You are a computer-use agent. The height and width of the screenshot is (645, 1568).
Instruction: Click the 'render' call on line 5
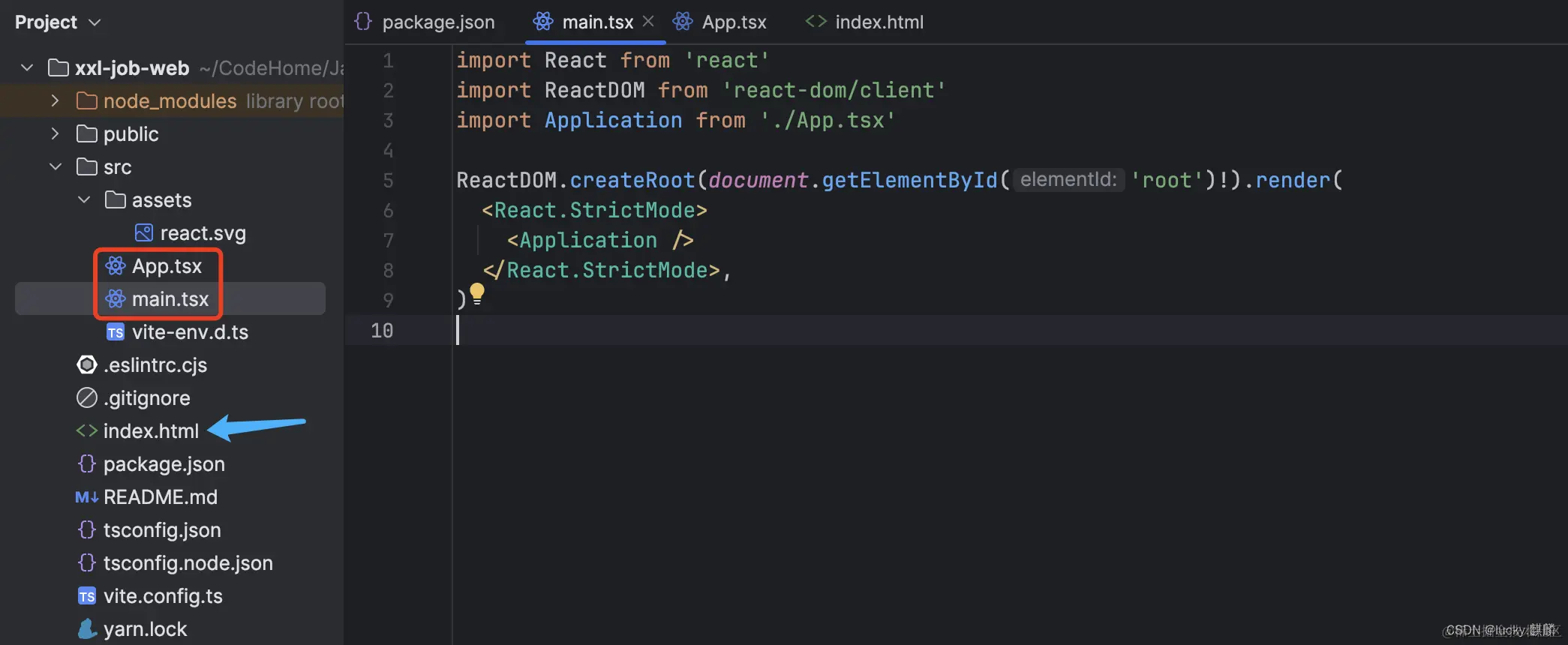(x=1293, y=180)
